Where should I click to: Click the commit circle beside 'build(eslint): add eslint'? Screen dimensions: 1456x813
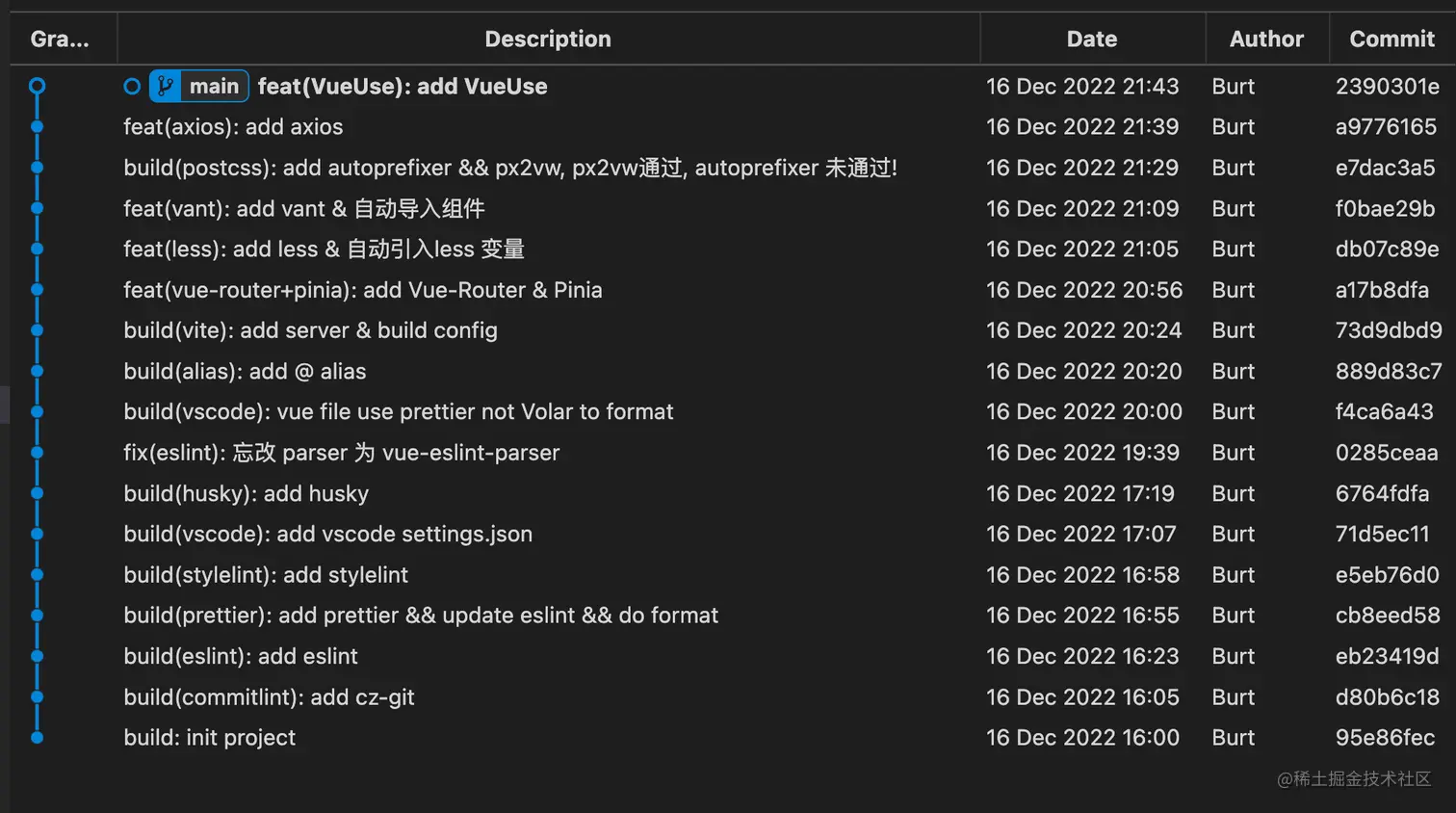click(x=37, y=656)
